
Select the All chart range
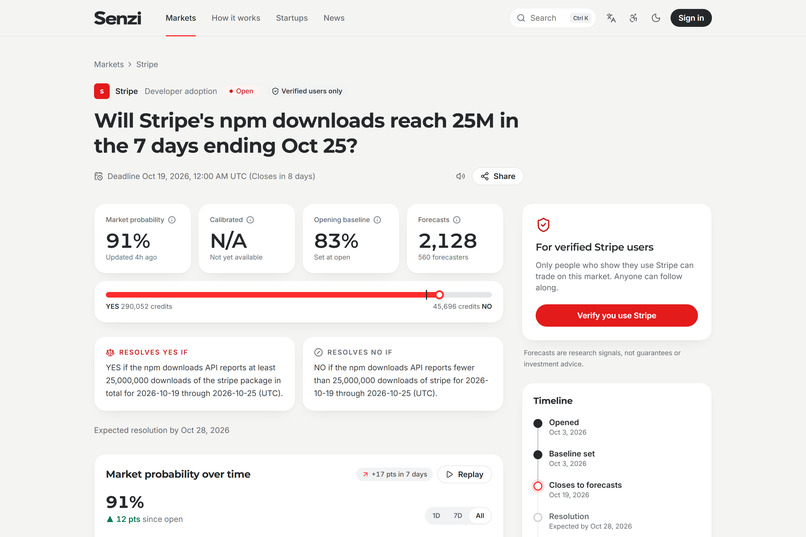tap(480, 515)
